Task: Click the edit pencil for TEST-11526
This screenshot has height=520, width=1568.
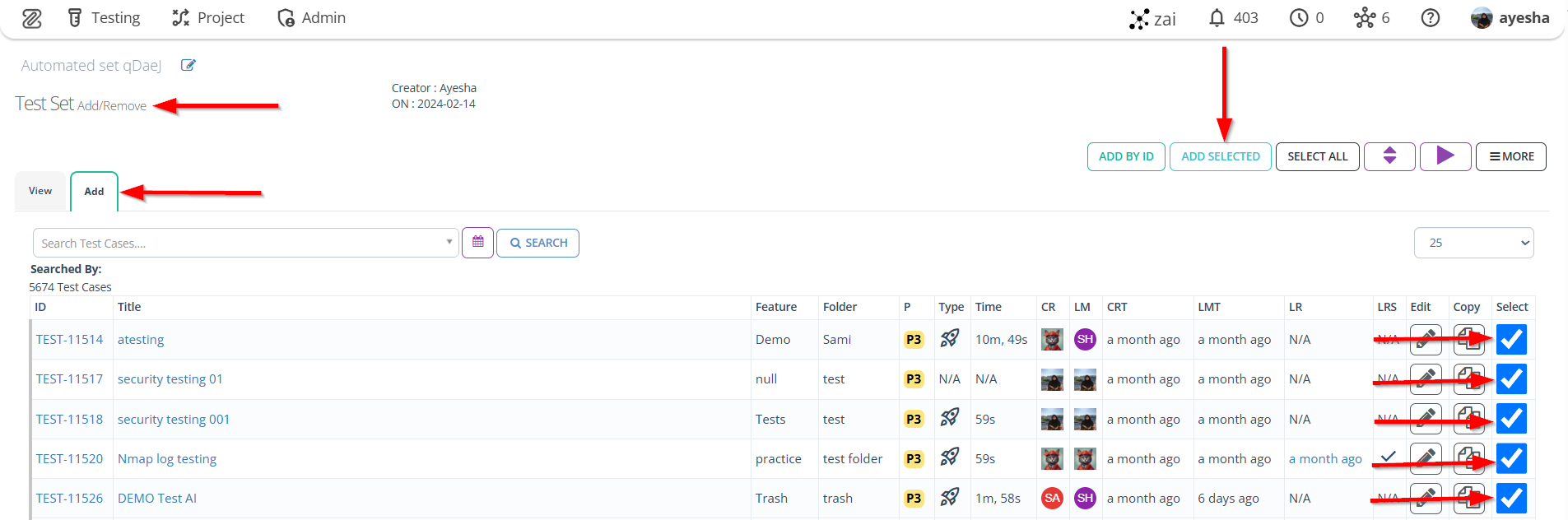Action: 1426,498
